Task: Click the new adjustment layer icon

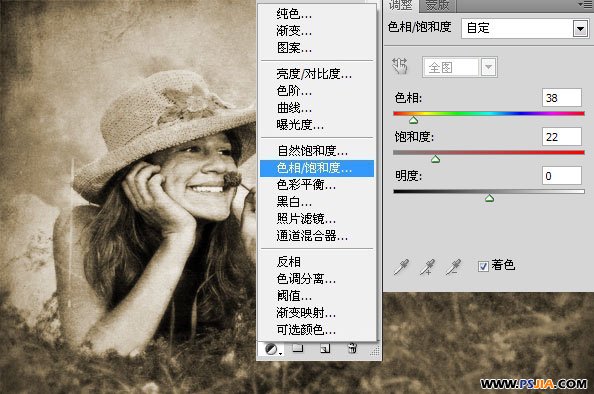Action: pyautogui.click(x=272, y=349)
